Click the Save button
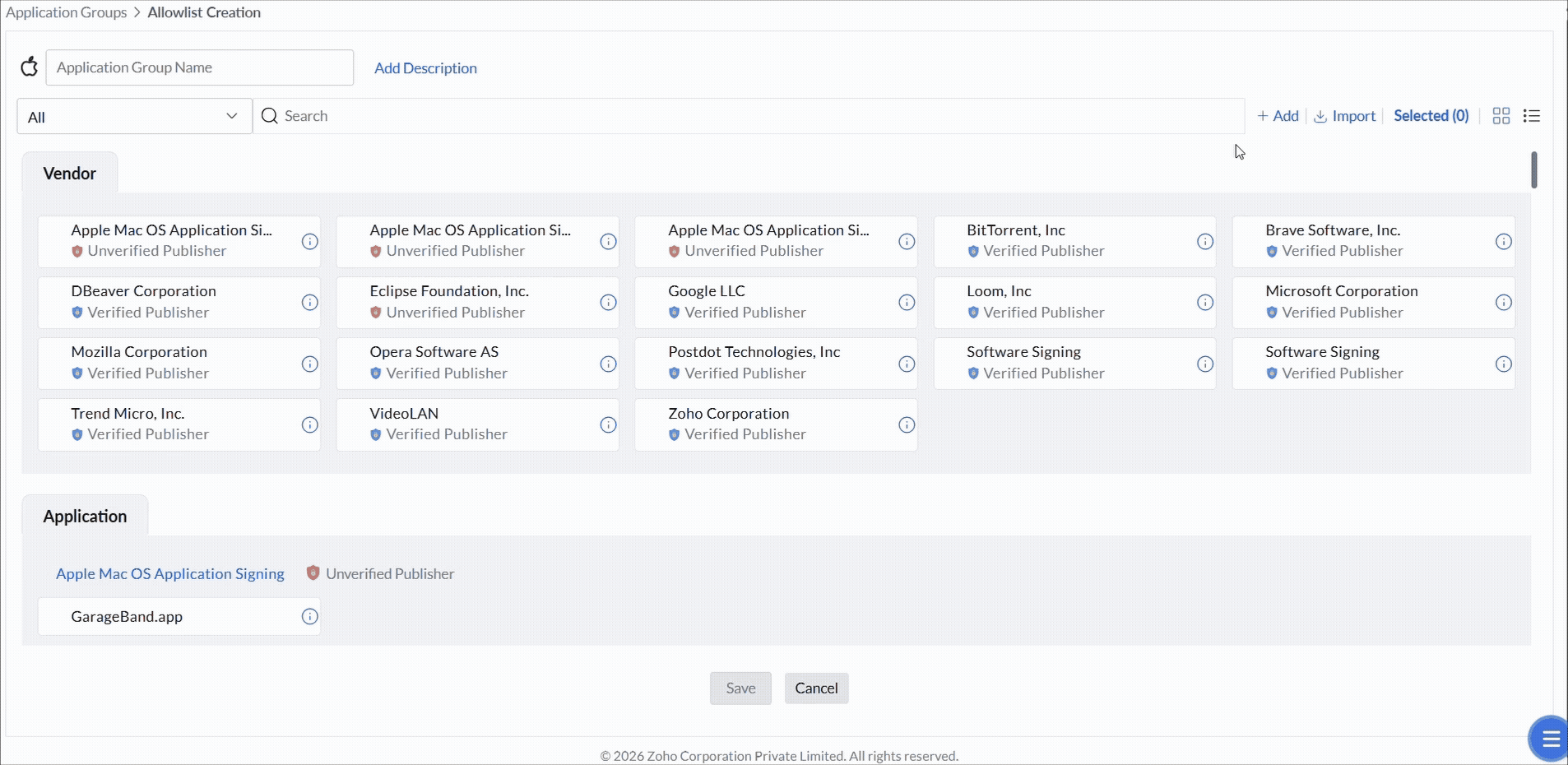 [741, 688]
